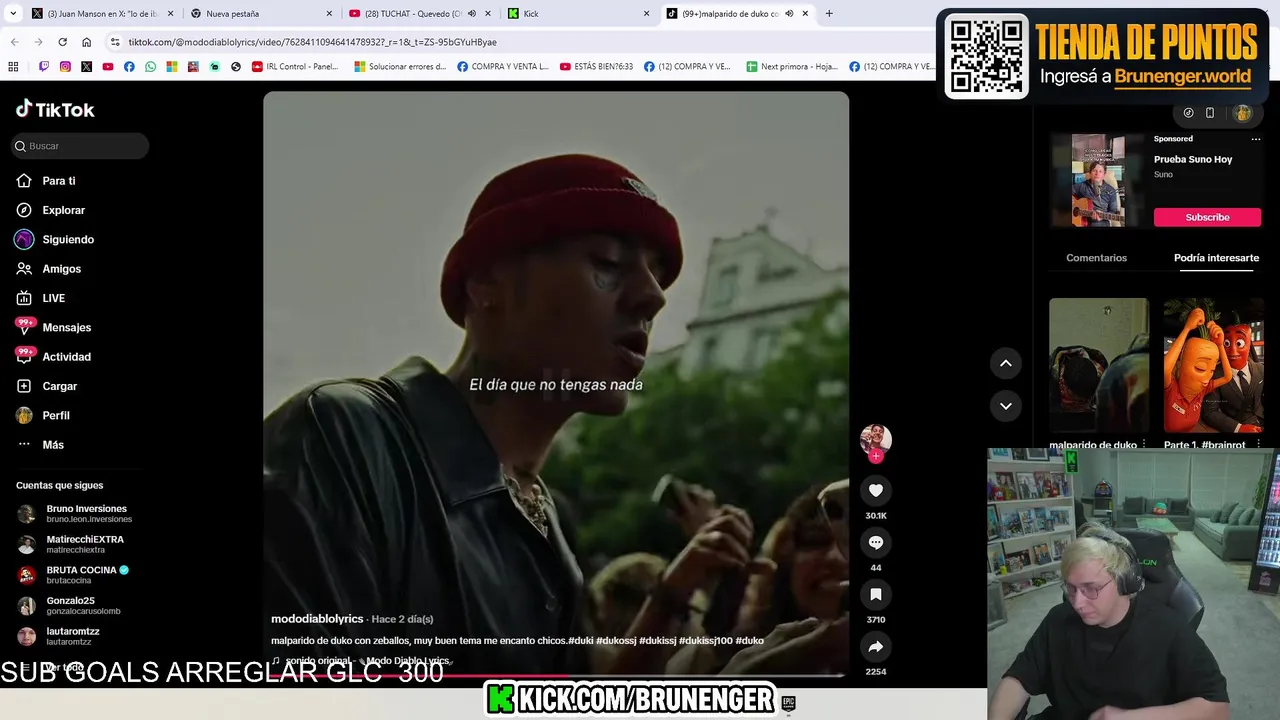
Task: Open lautaromtzz followed account
Action: (60, 636)
